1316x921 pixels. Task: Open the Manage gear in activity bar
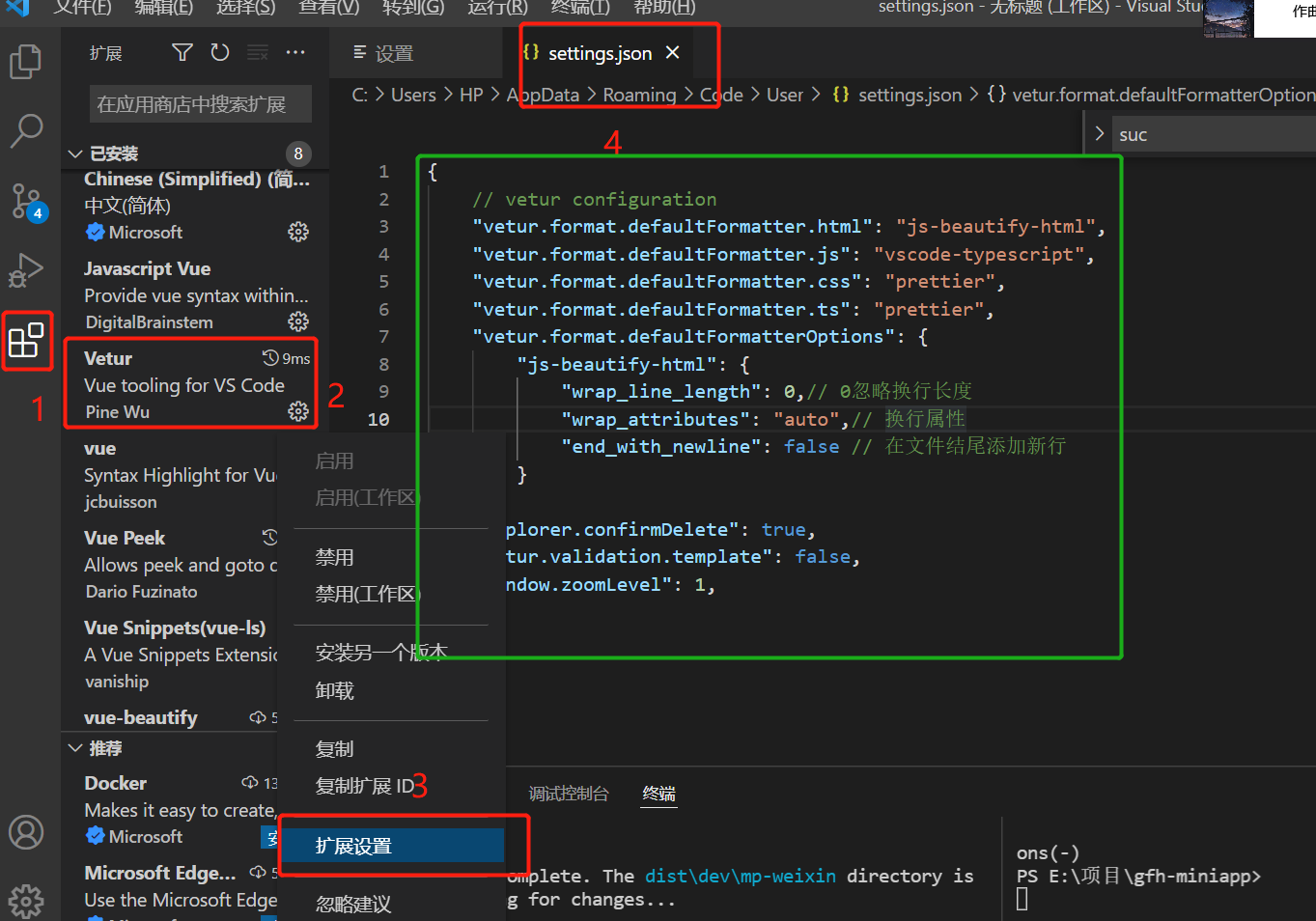pos(26,900)
